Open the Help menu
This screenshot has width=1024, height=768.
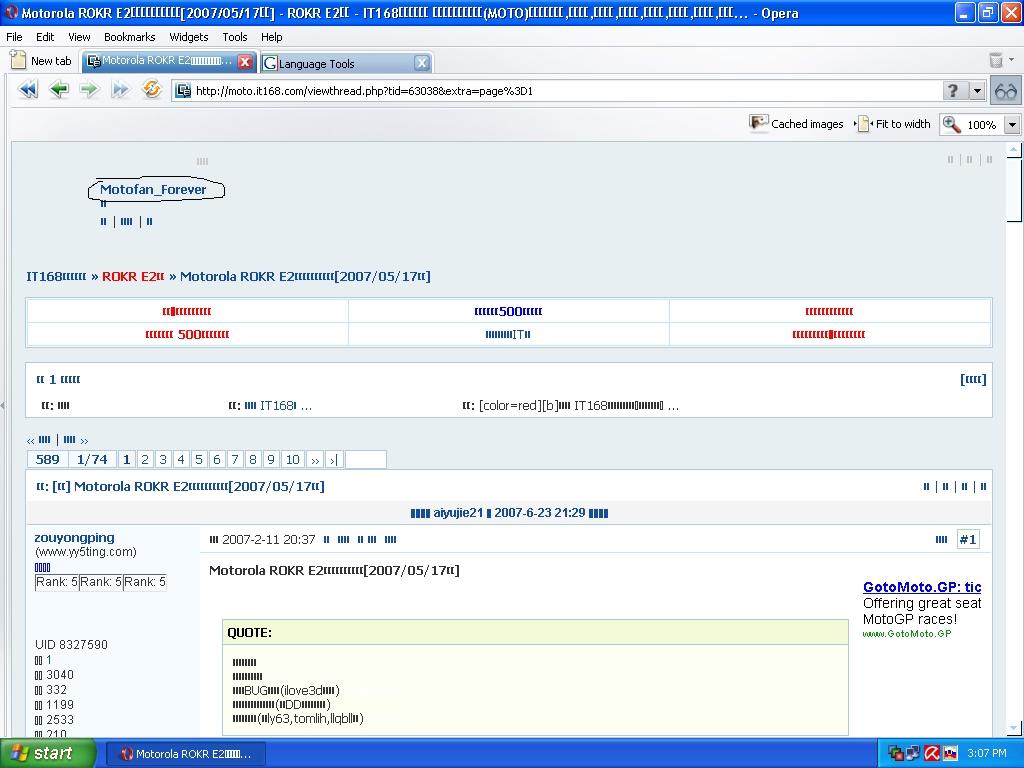click(x=272, y=37)
